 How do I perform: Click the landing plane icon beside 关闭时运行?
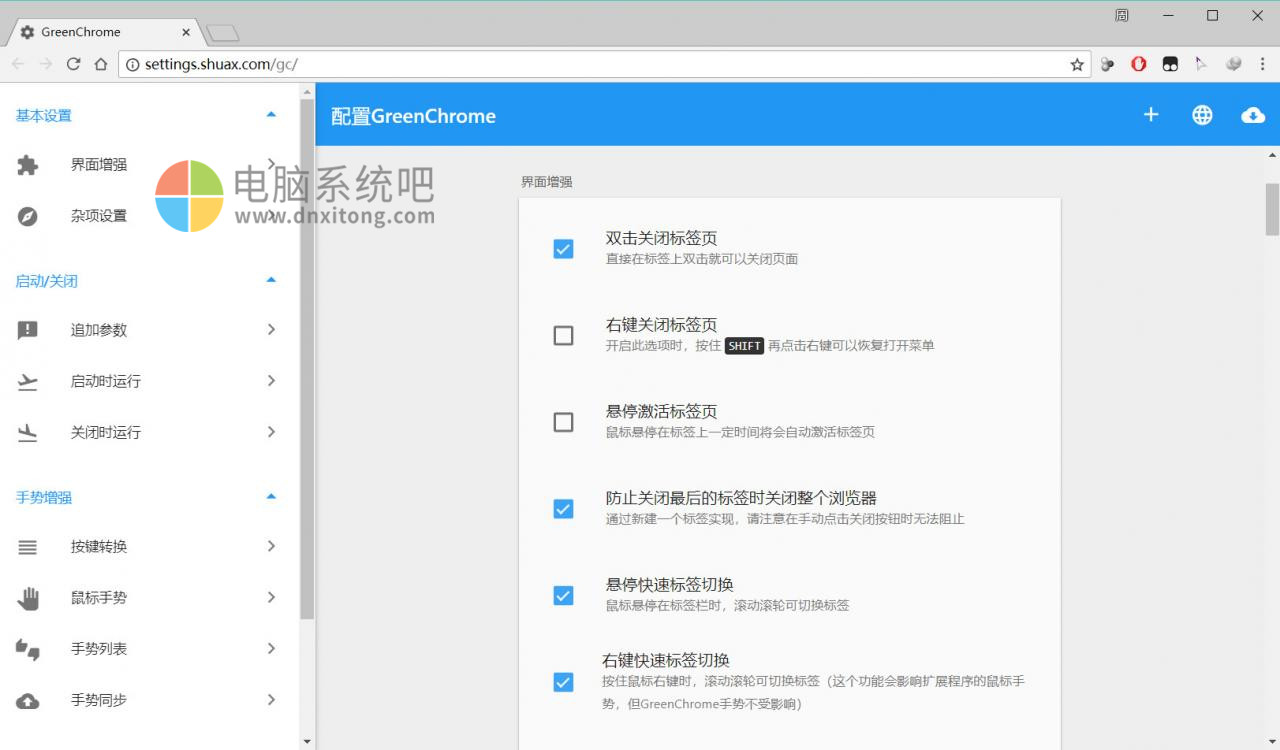[x=28, y=432]
